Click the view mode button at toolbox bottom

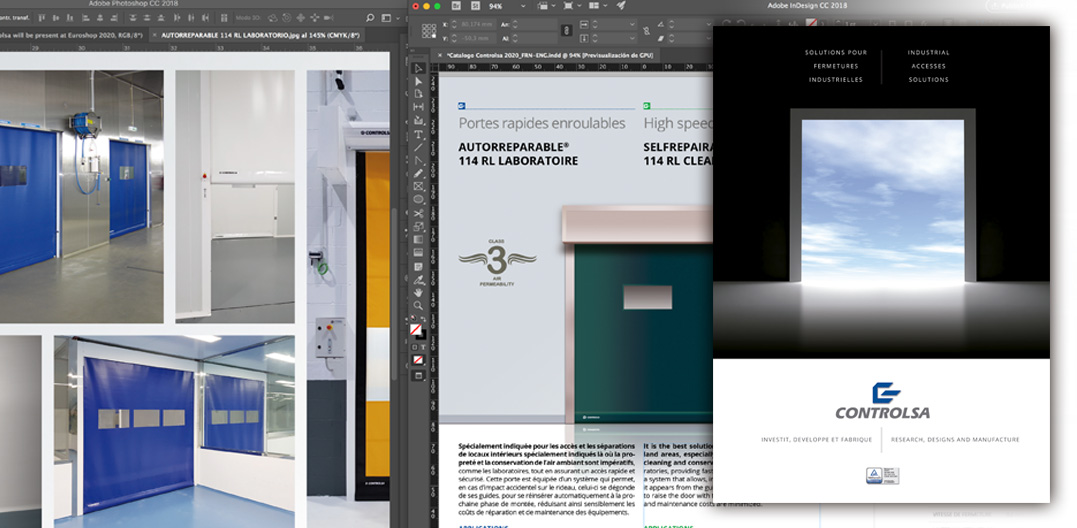click(x=418, y=376)
